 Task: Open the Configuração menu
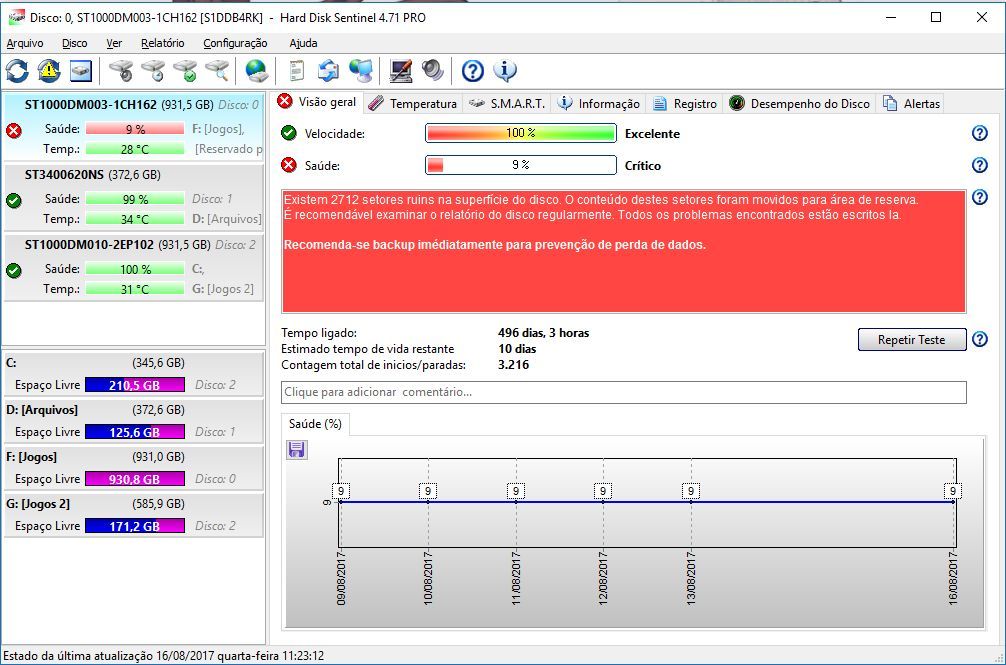235,43
